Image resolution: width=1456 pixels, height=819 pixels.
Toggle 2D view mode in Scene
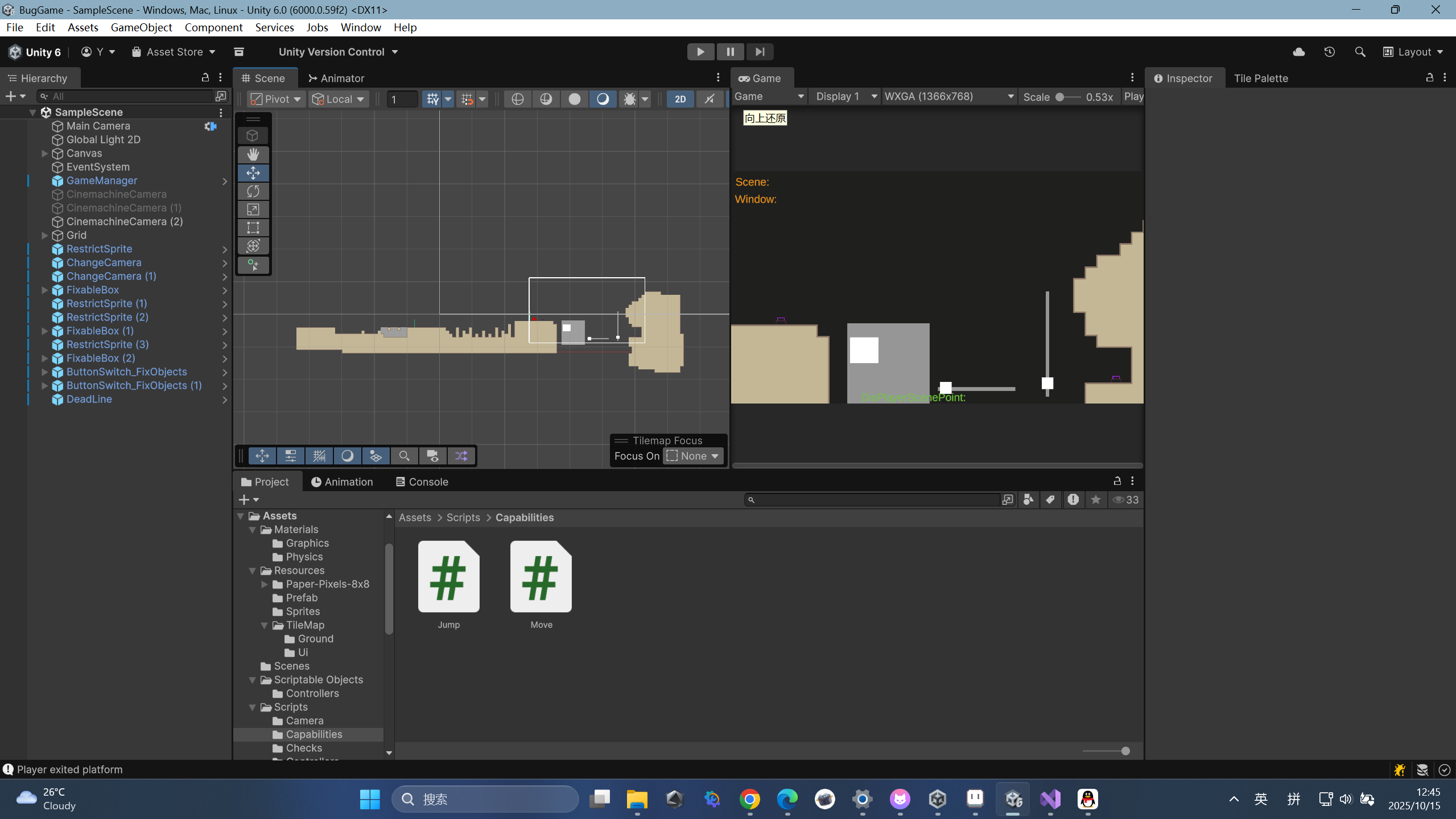[680, 99]
